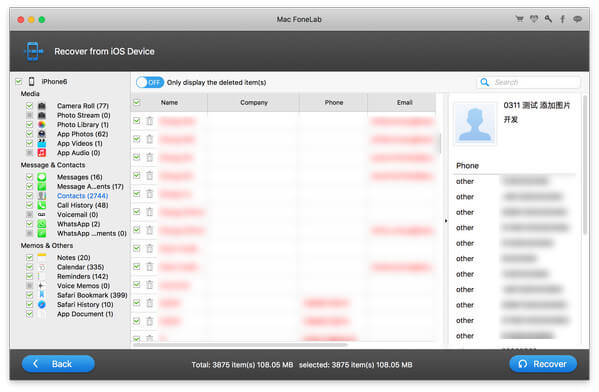
Task: Open Safari Bookmark (399) category
Action: point(92,295)
